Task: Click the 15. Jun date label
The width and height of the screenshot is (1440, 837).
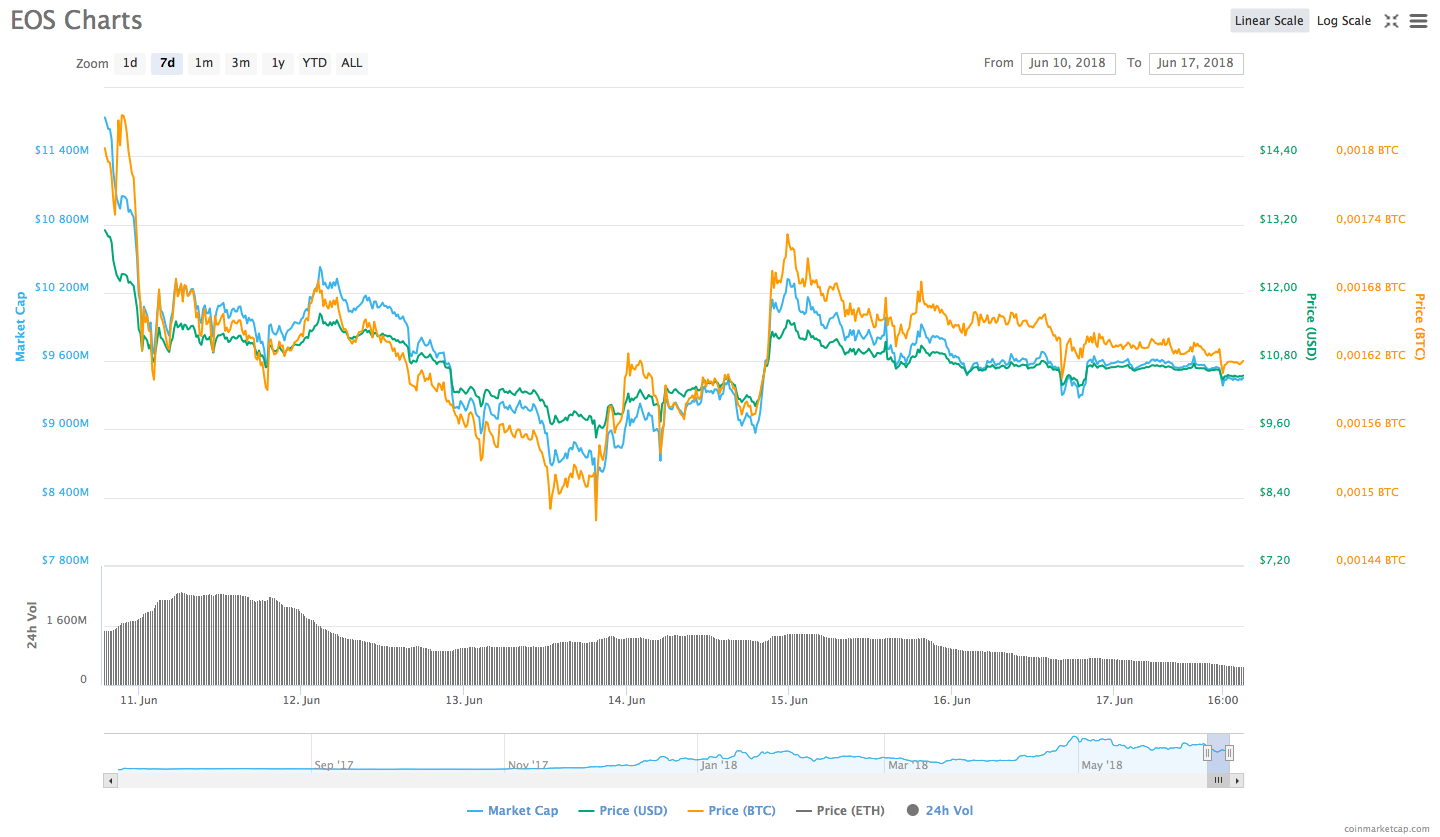Action: coord(790,700)
